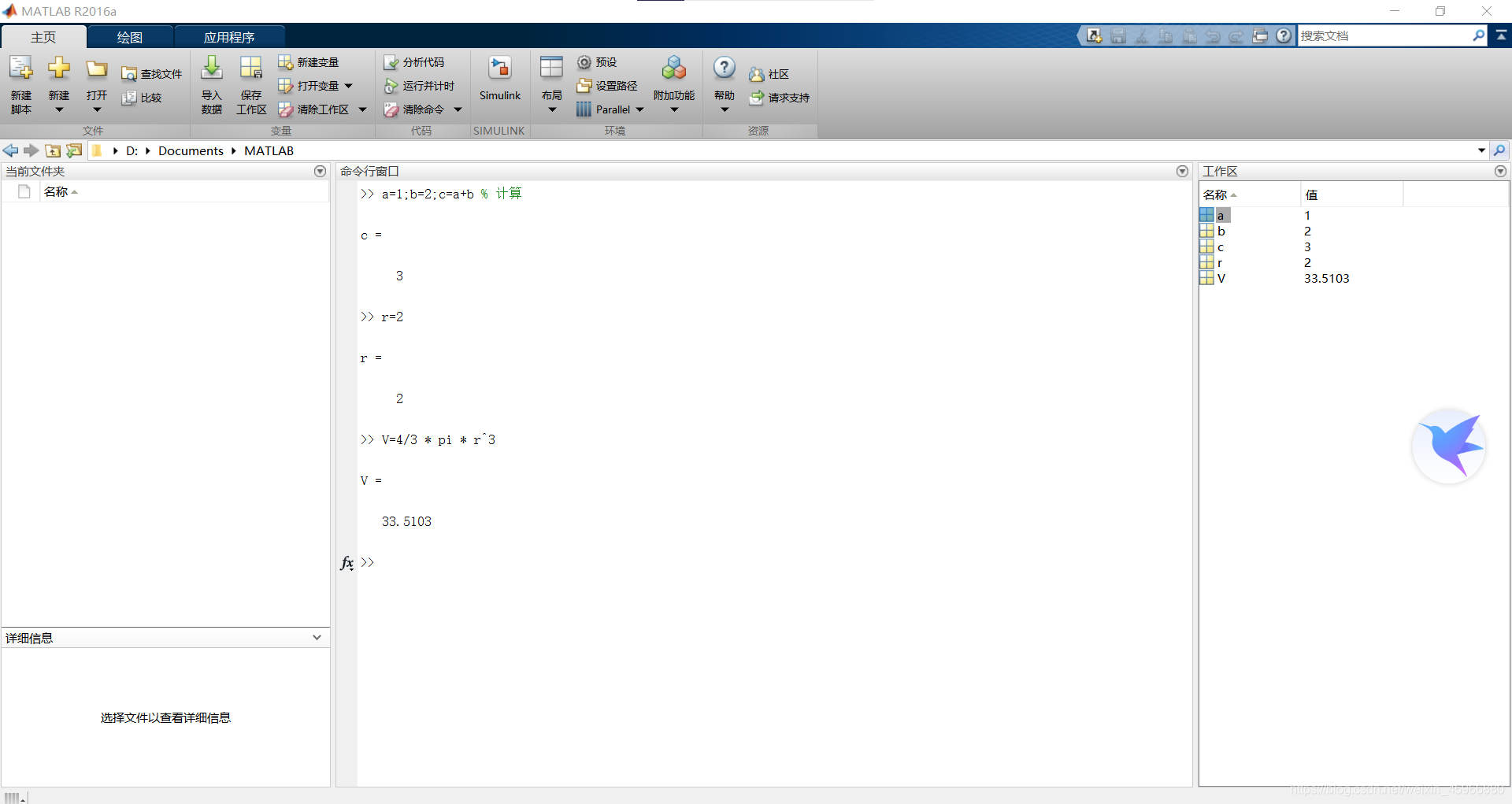Click the Analyze Code (分析代码) icon

(391, 62)
